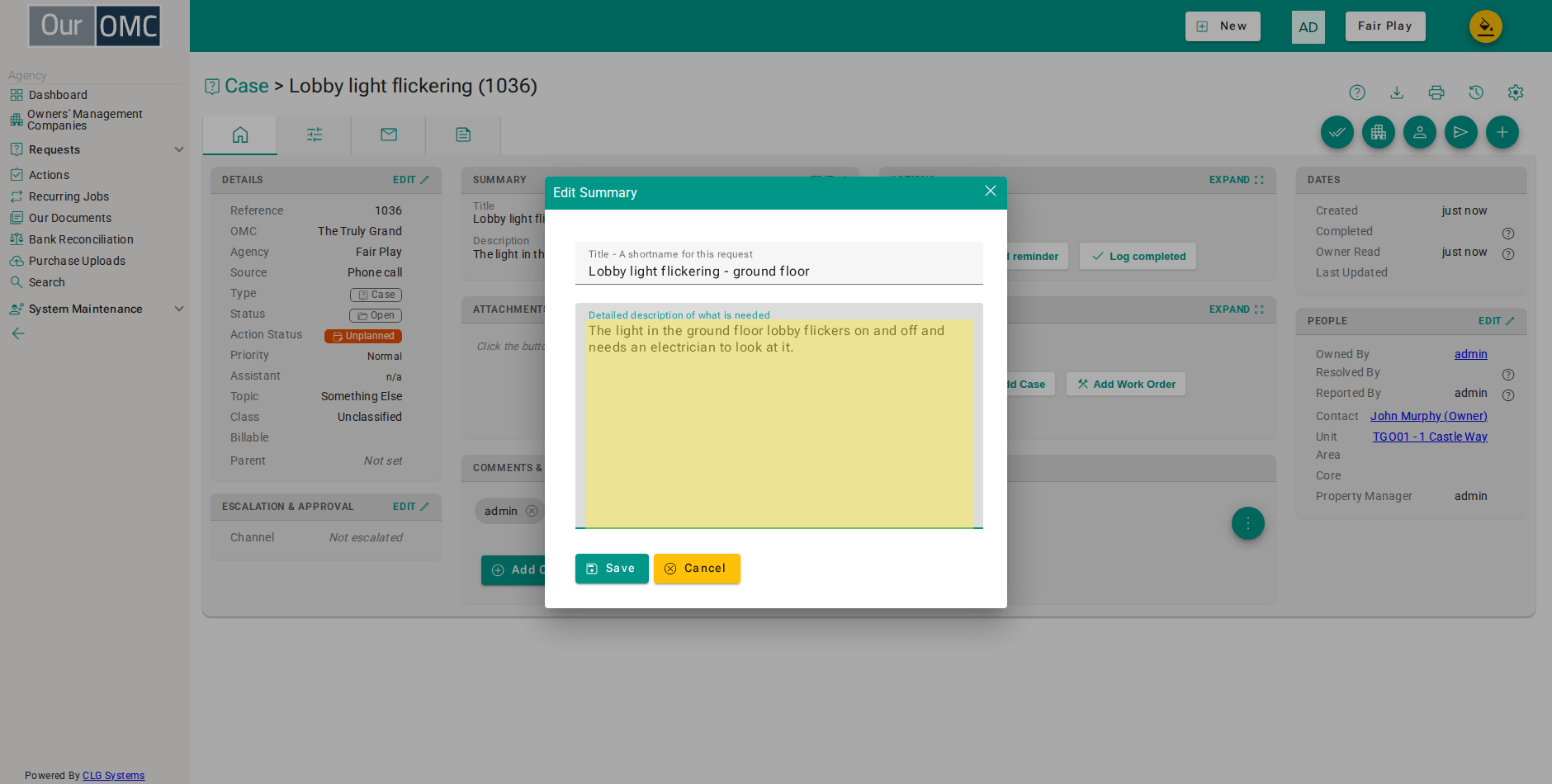Open the TGO01 - 1 Castle Way link

pos(1430,437)
